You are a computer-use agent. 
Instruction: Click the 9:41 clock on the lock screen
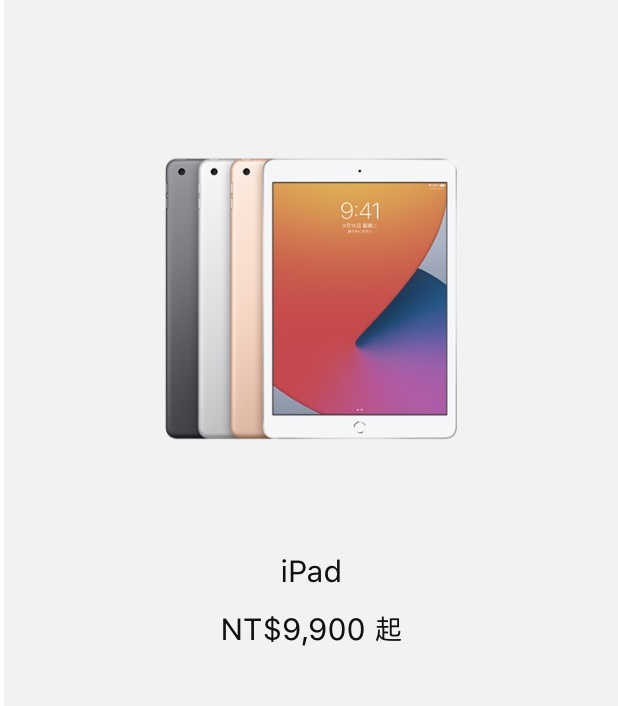[360, 210]
